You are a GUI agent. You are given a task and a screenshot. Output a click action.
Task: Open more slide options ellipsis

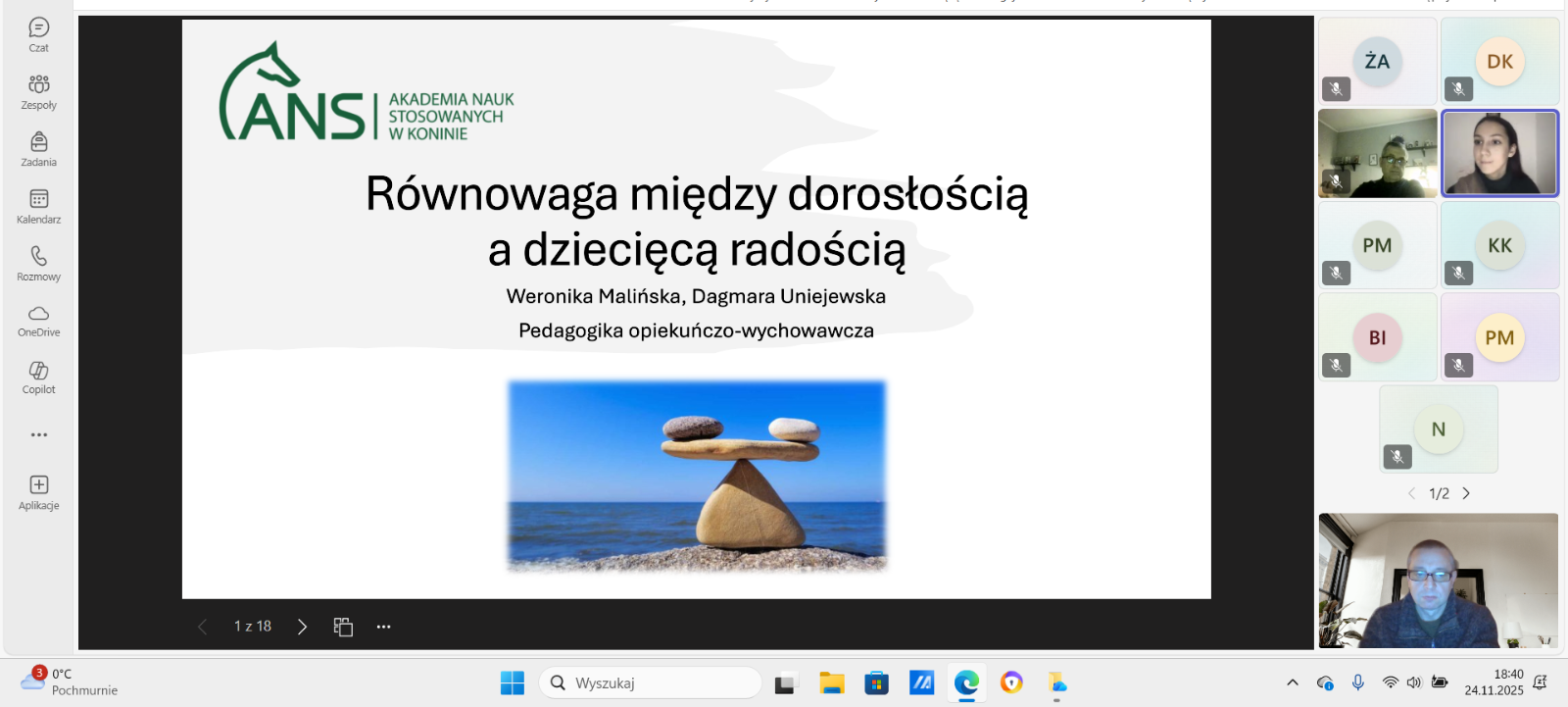[x=383, y=627]
